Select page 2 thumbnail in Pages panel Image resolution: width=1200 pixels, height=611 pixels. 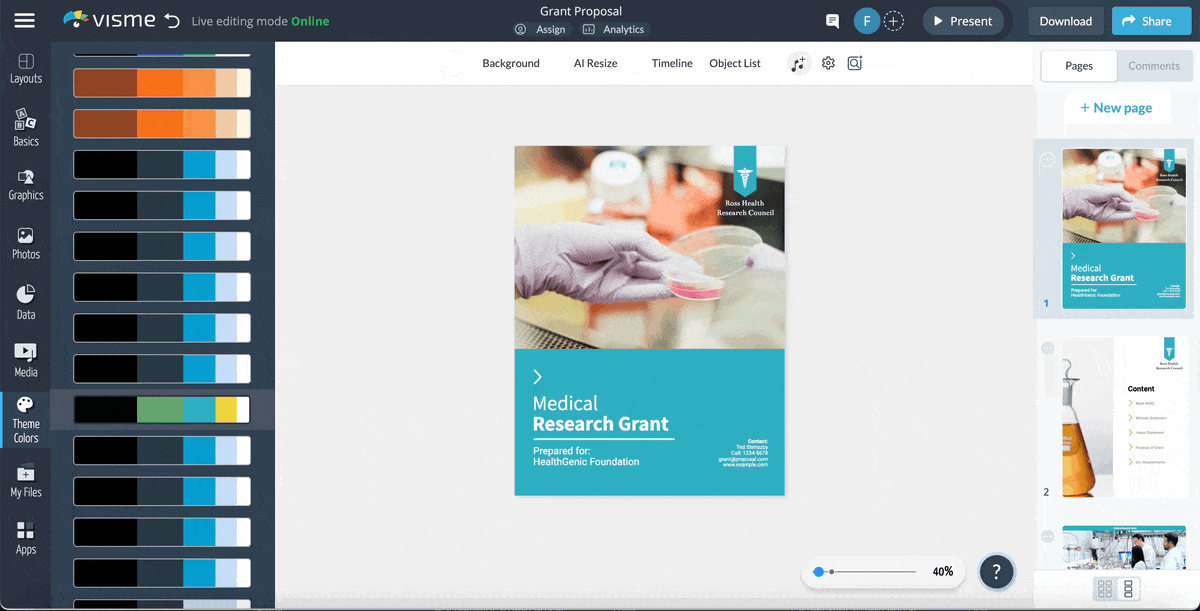[x=1123, y=417]
